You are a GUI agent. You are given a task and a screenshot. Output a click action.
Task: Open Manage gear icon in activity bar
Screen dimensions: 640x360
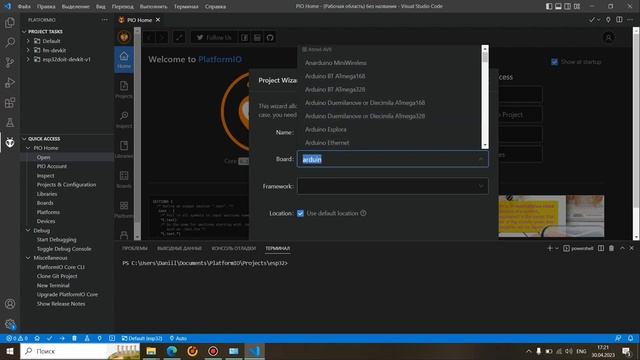click(x=10, y=324)
